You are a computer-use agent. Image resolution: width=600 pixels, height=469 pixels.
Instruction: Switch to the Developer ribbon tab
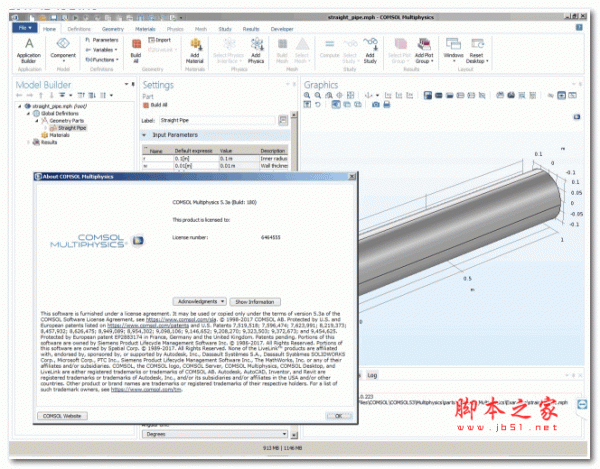pyautogui.click(x=282, y=29)
